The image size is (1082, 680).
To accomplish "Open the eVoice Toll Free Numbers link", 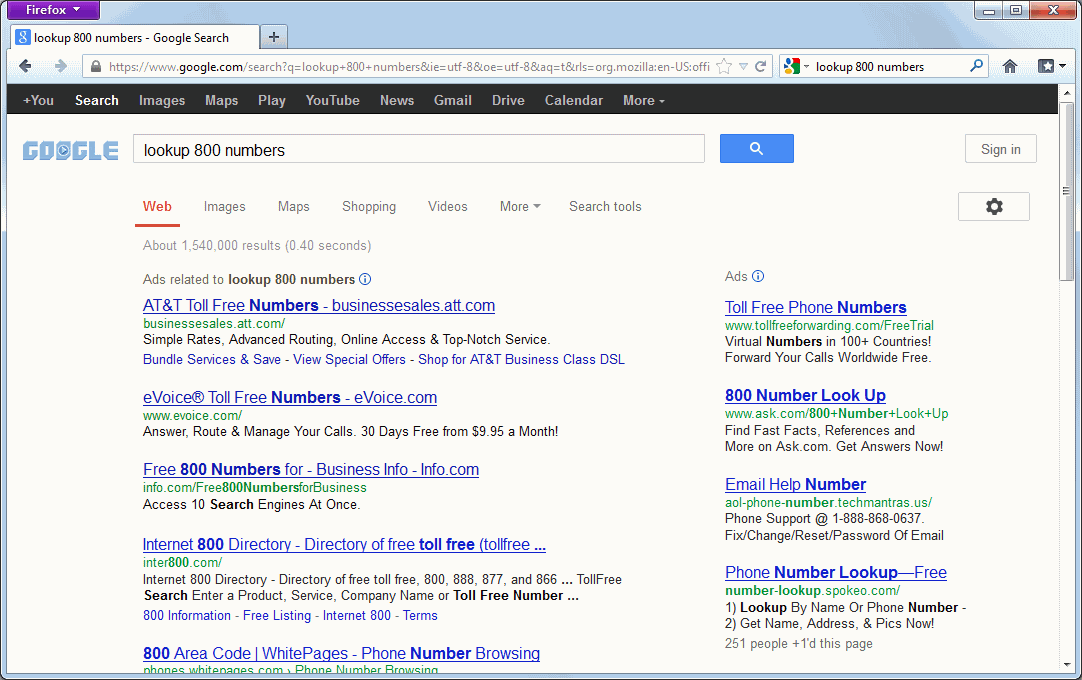I will tap(290, 397).
